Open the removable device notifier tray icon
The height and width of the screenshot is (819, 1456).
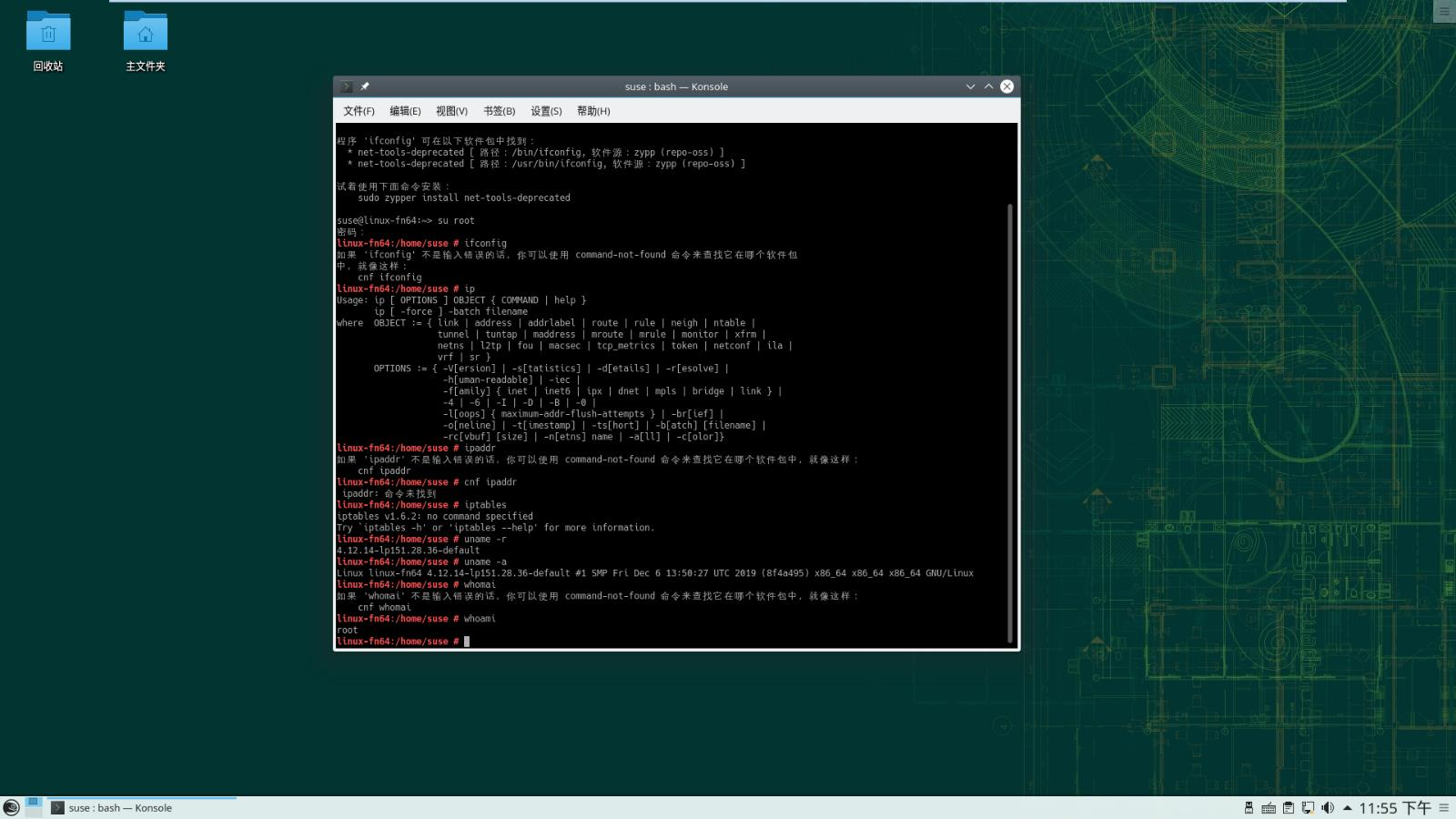tap(1249, 807)
